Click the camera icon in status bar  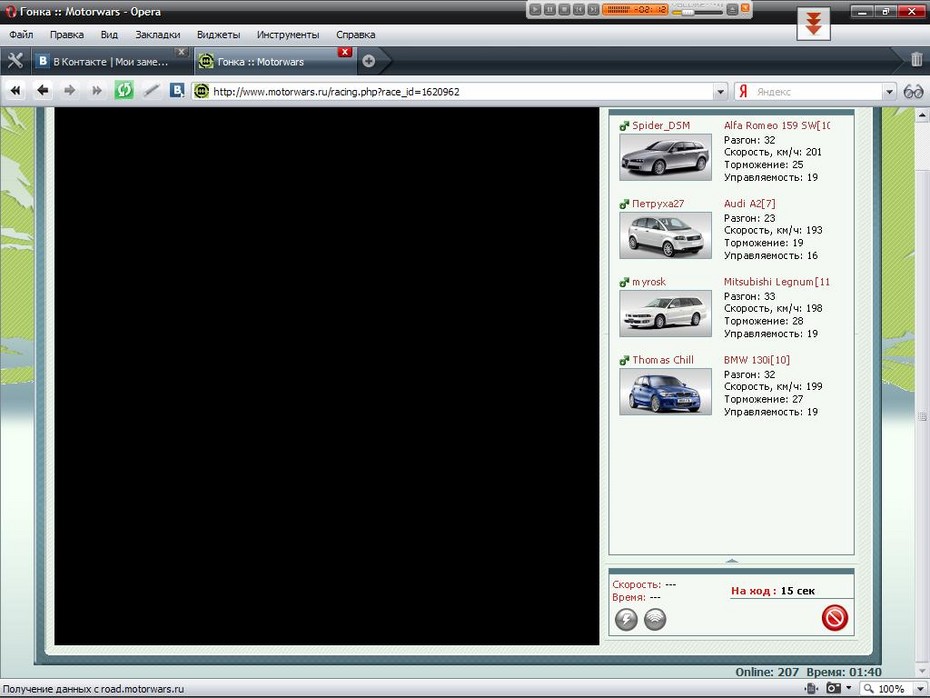coord(833,688)
